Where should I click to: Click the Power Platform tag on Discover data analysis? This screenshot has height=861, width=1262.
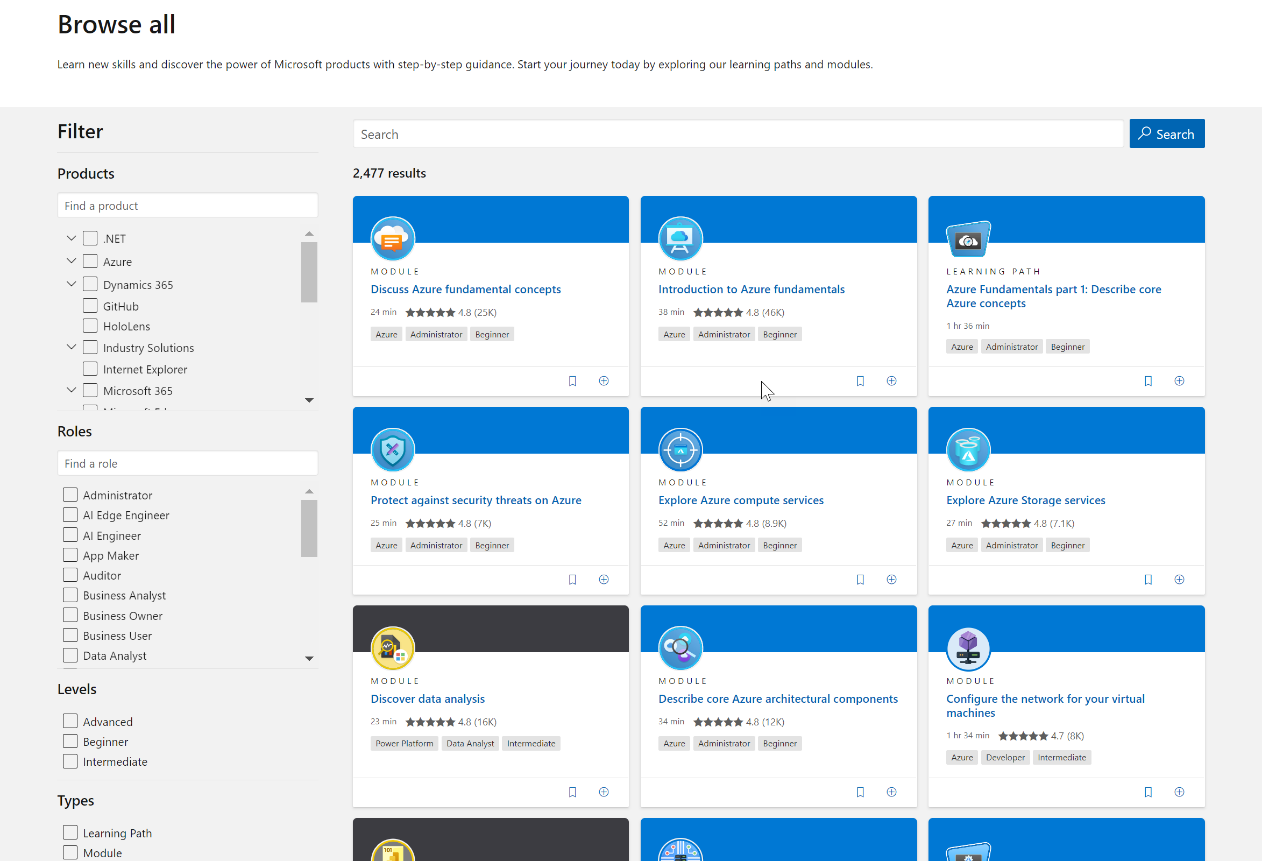[x=404, y=744]
